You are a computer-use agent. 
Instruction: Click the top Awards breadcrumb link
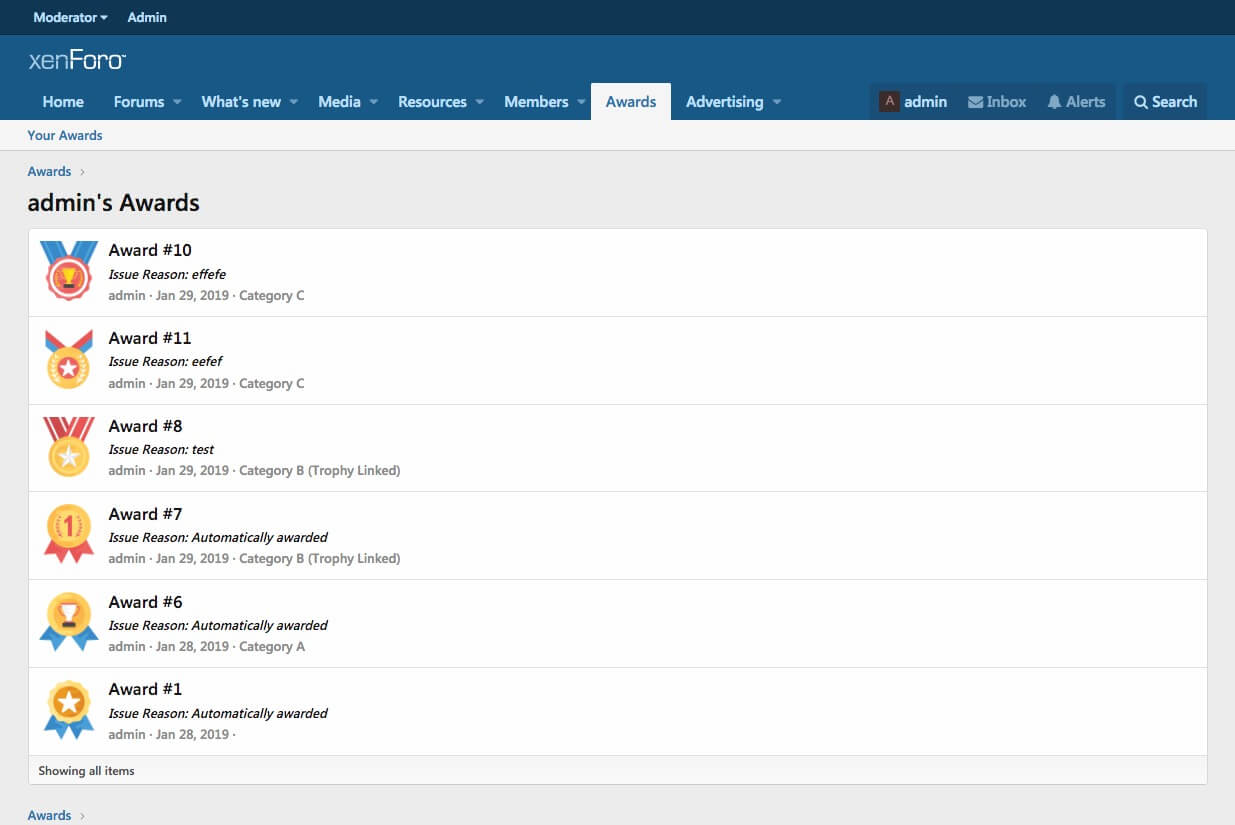(49, 171)
